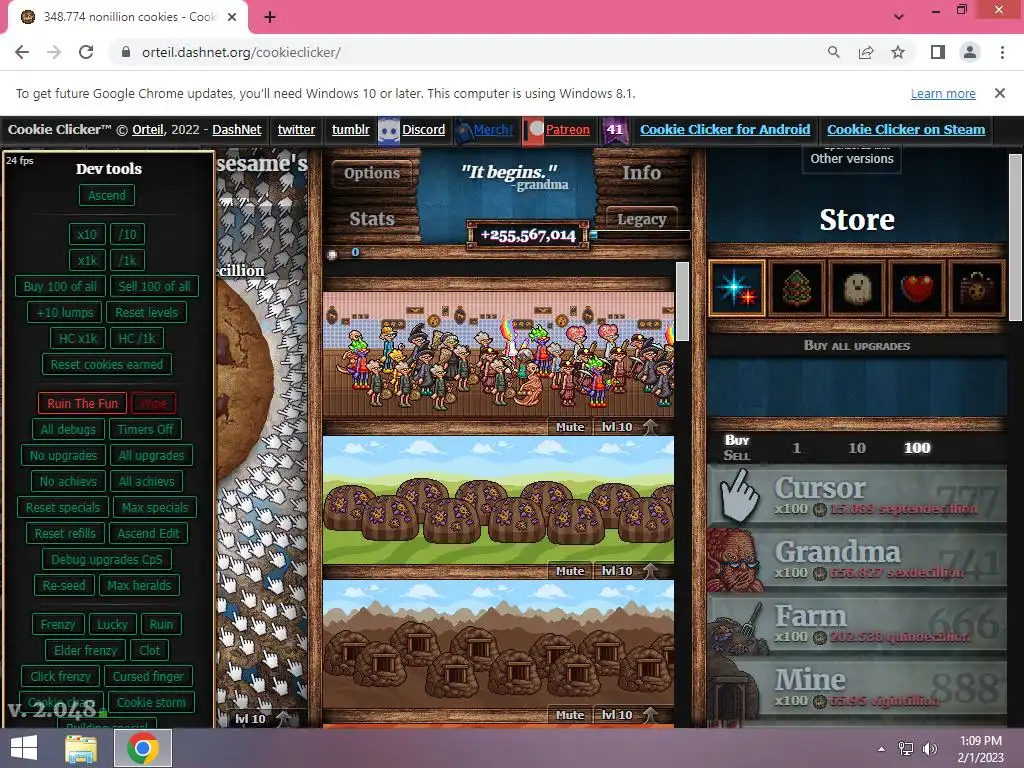1024x768 pixels.
Task: Click Buy all upgrades
Action: (857, 345)
